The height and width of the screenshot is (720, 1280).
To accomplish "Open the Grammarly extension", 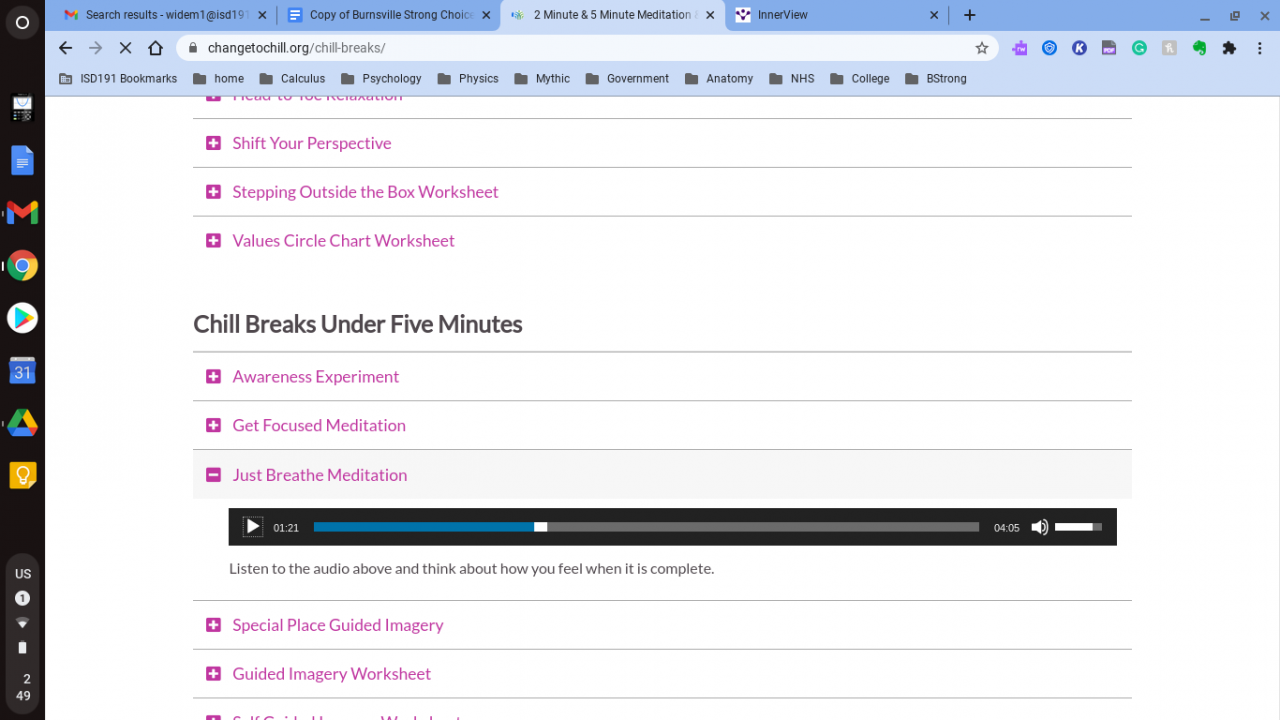I will coord(1139,48).
